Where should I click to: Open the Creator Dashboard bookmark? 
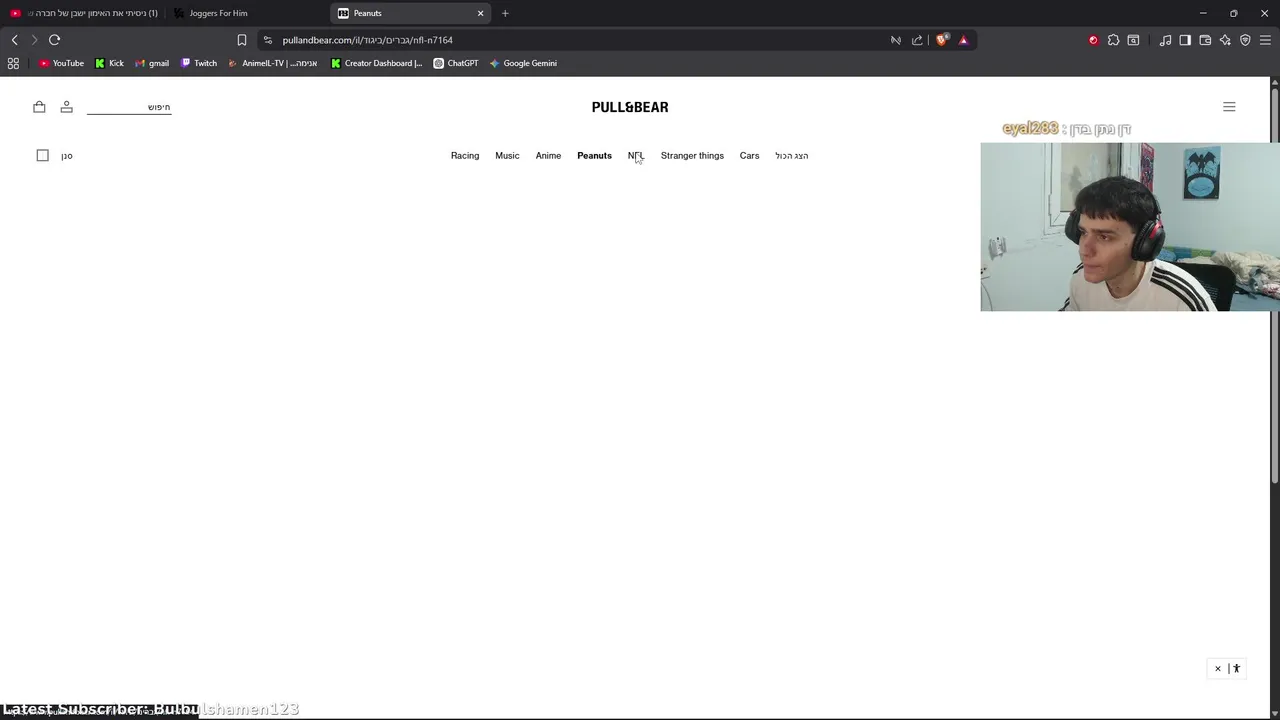coord(376,63)
